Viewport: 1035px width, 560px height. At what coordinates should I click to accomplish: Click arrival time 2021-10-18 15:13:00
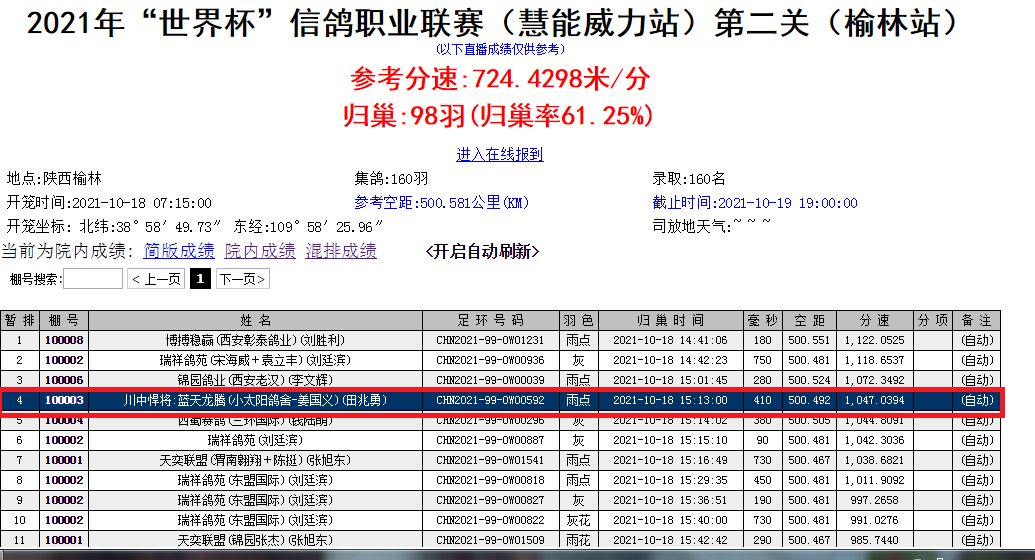click(671, 400)
